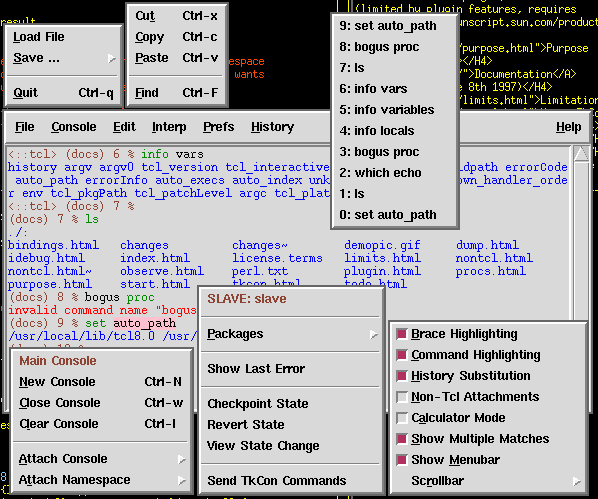Choose Load File menu entry
Image resolution: width=598 pixels, height=499 pixels.
[64, 37]
